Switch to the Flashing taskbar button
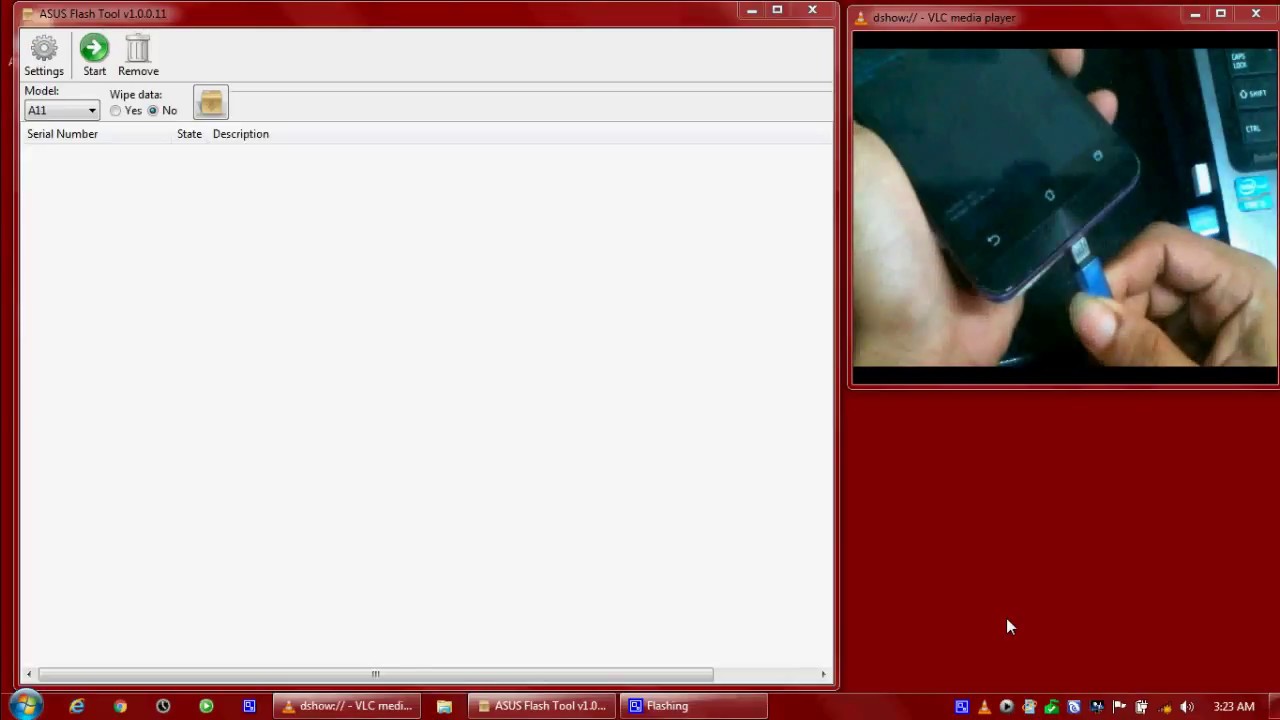This screenshot has height=720, width=1280. [694, 706]
